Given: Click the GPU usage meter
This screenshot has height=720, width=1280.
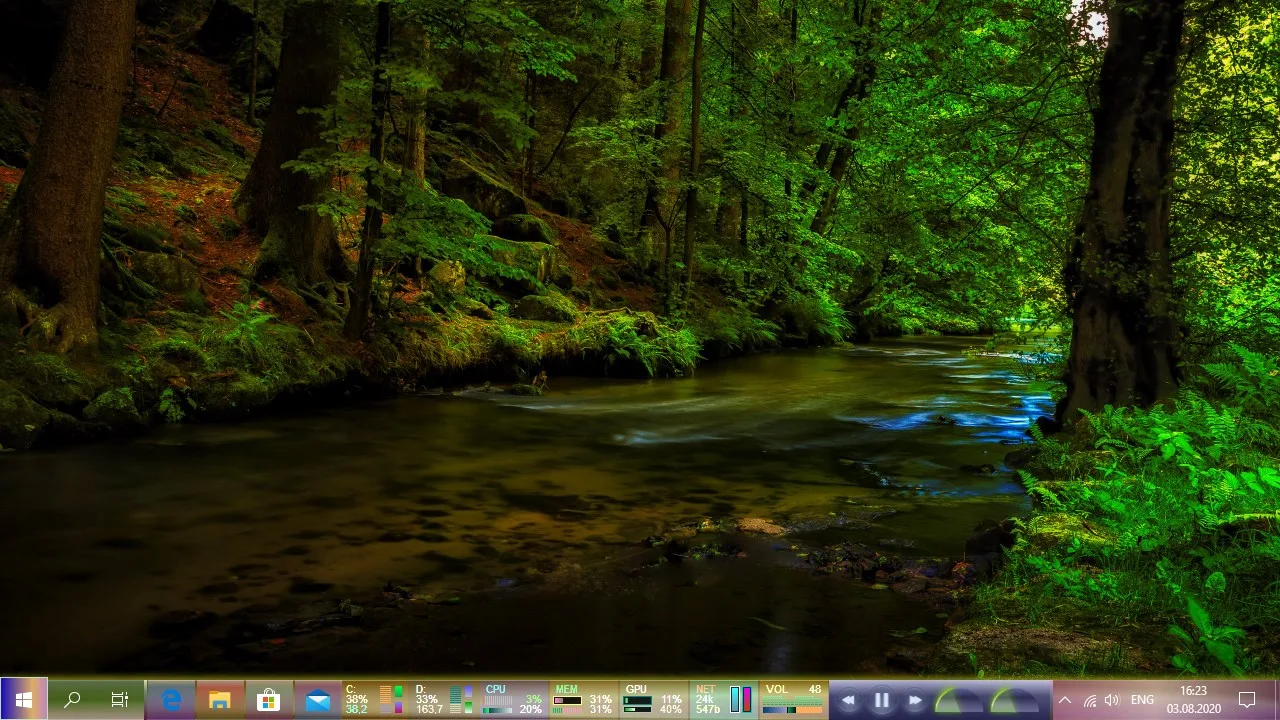Looking at the screenshot, I should (654, 699).
